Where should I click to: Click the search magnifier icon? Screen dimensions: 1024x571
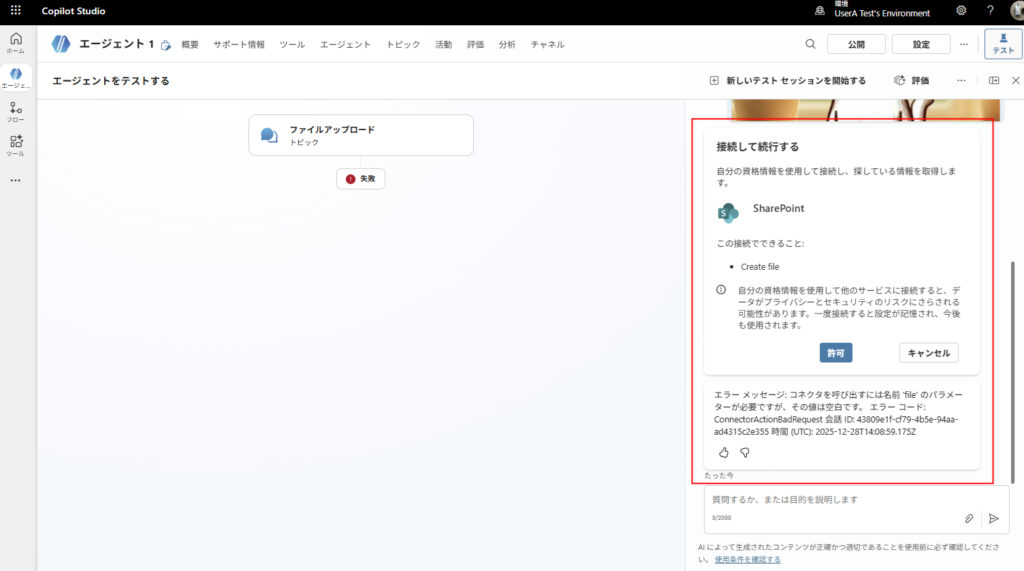coord(811,44)
